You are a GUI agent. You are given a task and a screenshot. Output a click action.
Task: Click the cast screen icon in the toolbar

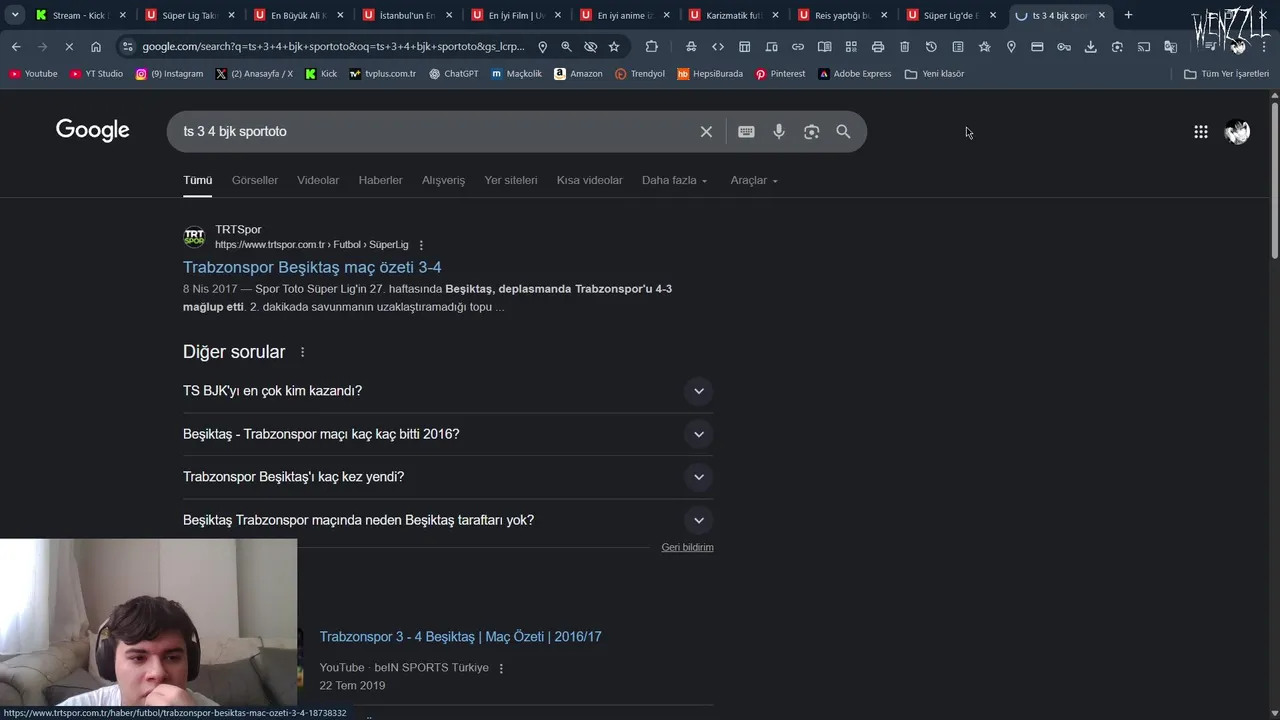point(1144,47)
